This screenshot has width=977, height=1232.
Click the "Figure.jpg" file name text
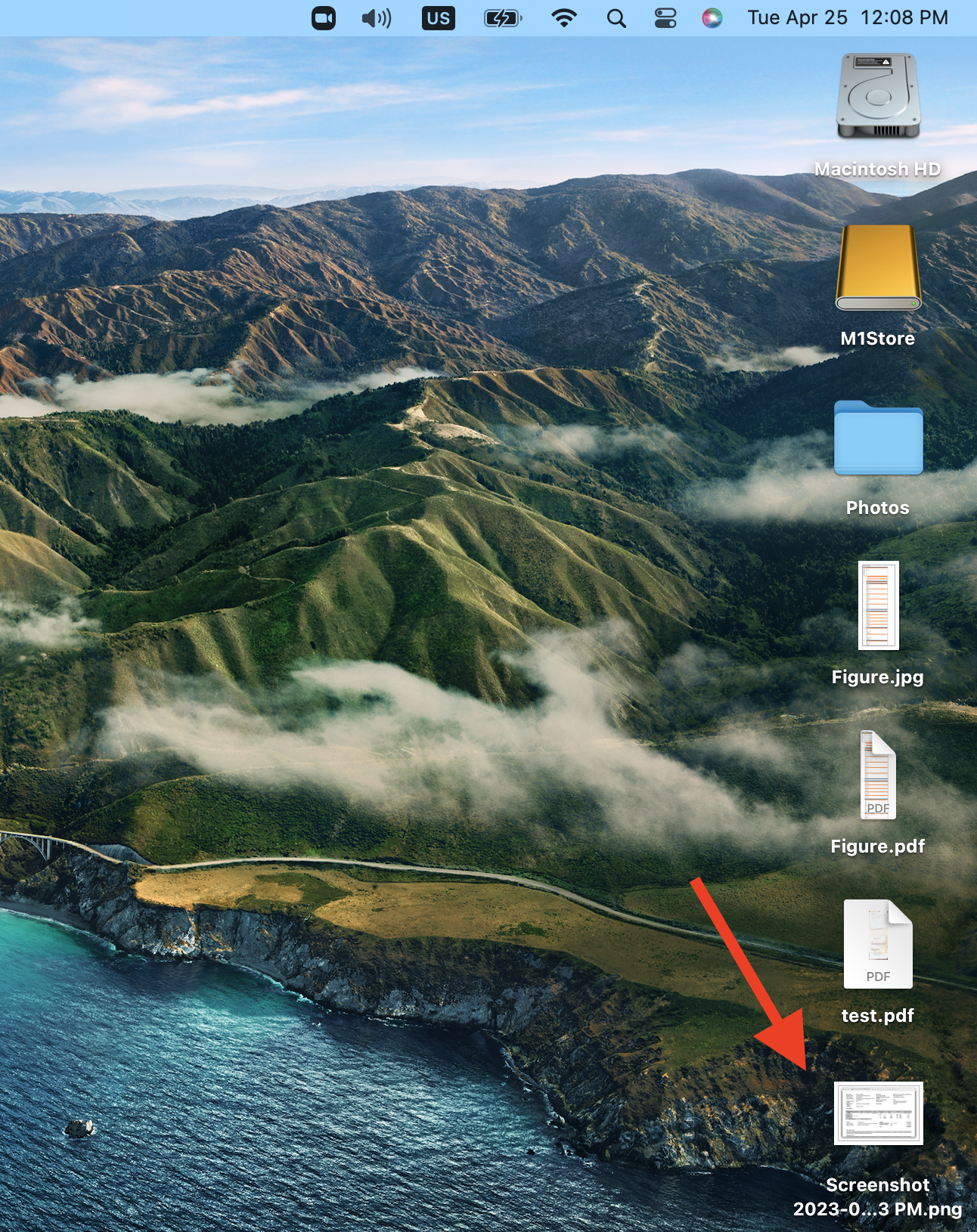pyautogui.click(x=878, y=677)
